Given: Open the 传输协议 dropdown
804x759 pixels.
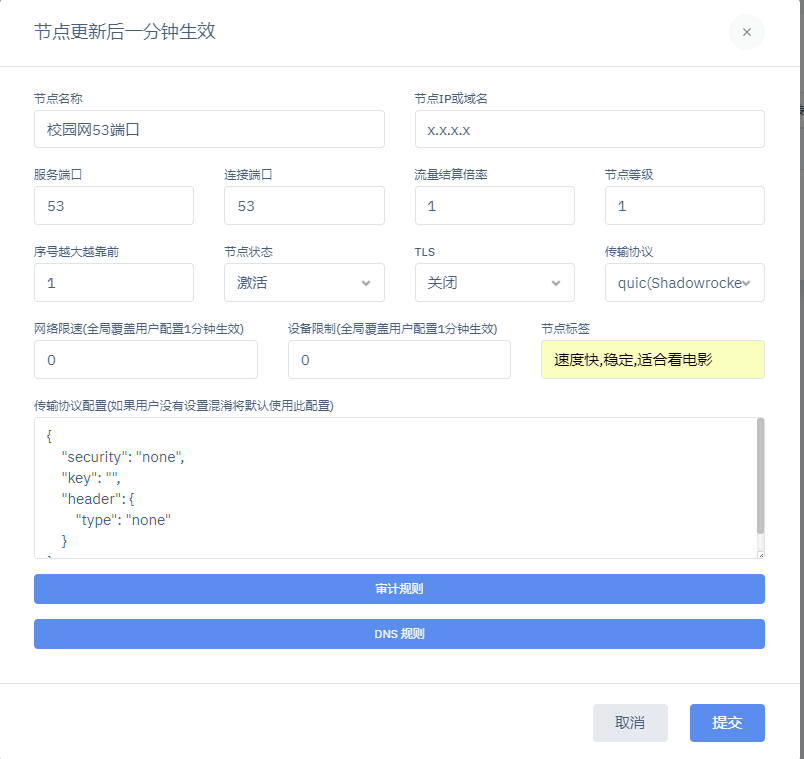Looking at the screenshot, I should [684, 283].
